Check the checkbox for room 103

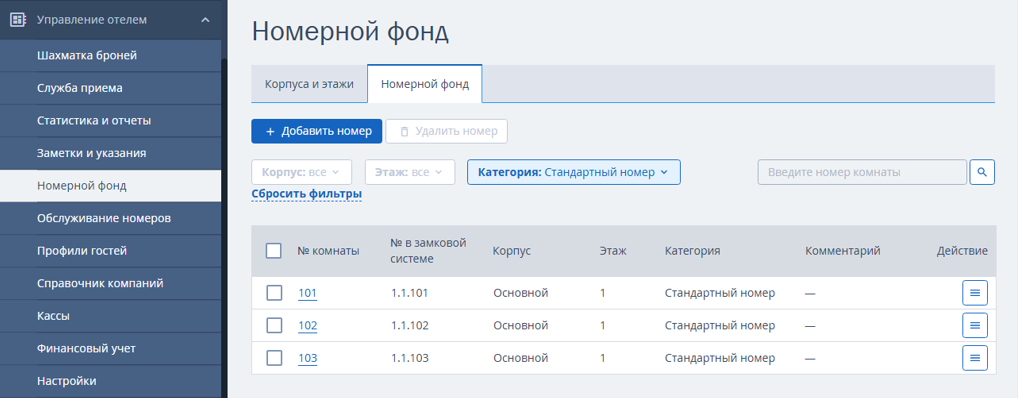[x=274, y=358]
